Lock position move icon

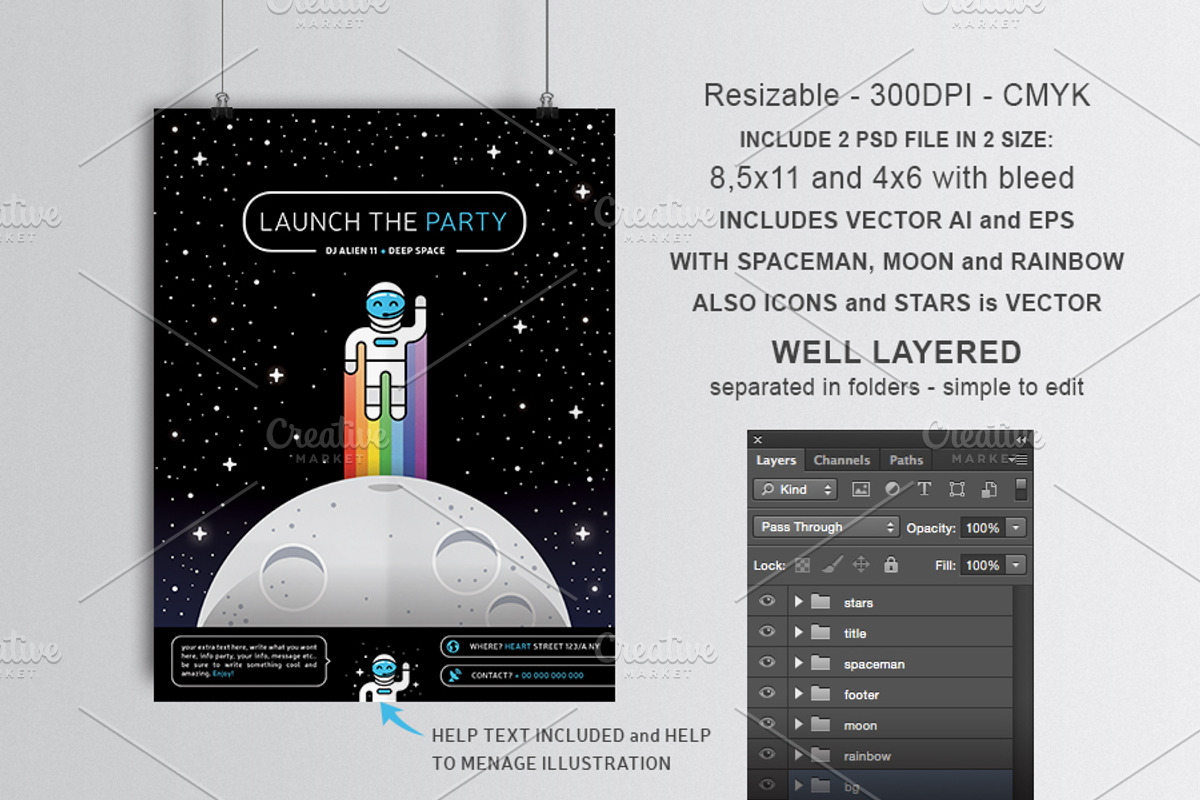point(861,565)
